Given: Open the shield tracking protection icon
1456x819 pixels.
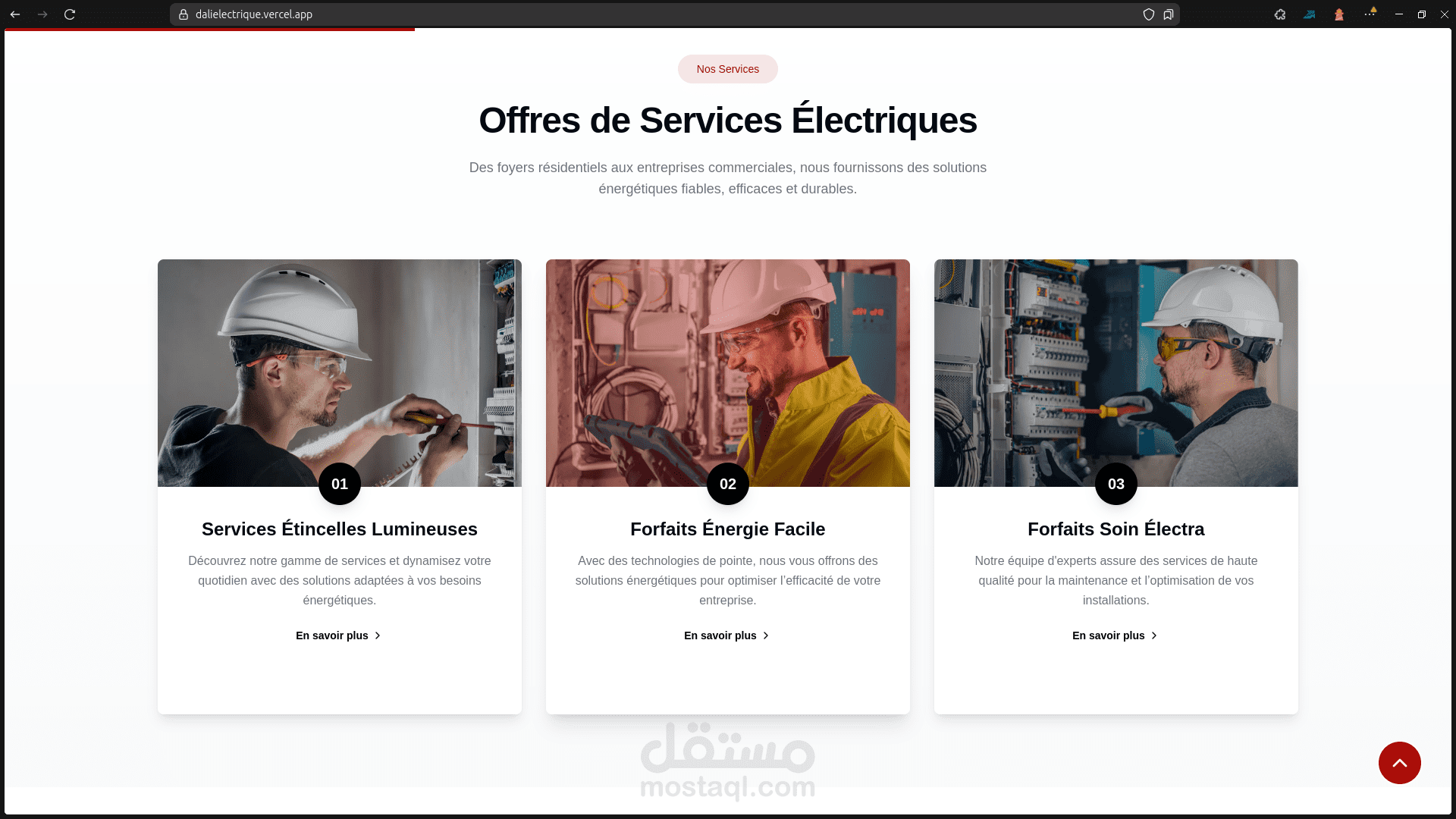Looking at the screenshot, I should (x=1149, y=14).
